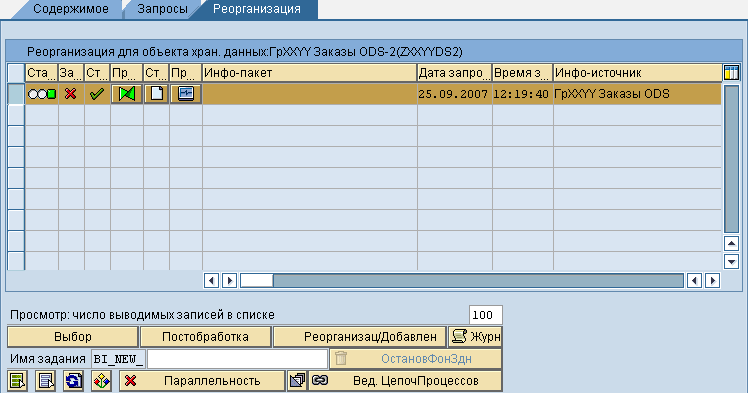Click the number of displayed records field
The image size is (748, 393).
[x=485, y=315]
